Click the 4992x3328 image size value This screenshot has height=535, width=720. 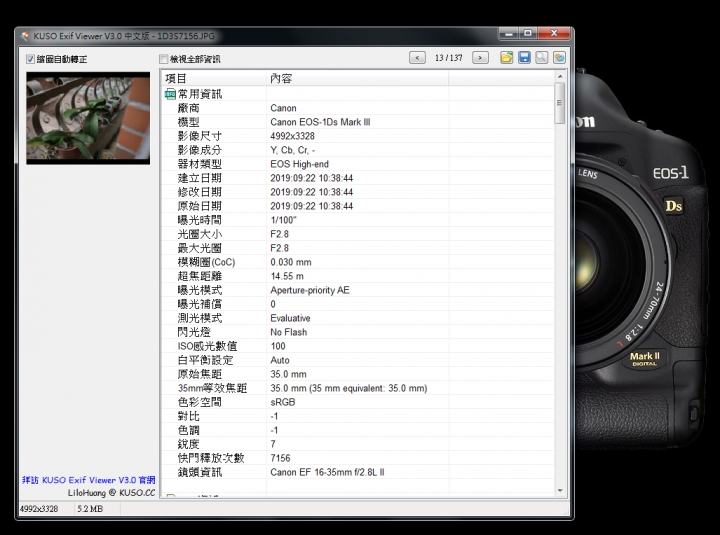pos(292,136)
